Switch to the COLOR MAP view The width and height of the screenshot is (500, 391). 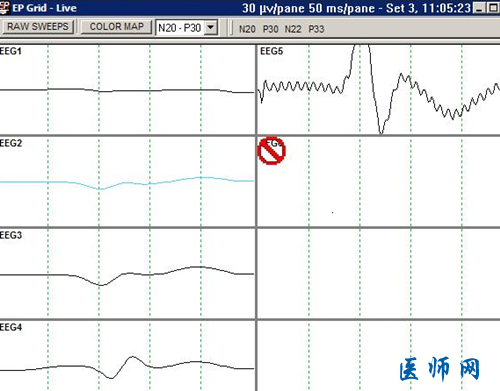(116, 27)
